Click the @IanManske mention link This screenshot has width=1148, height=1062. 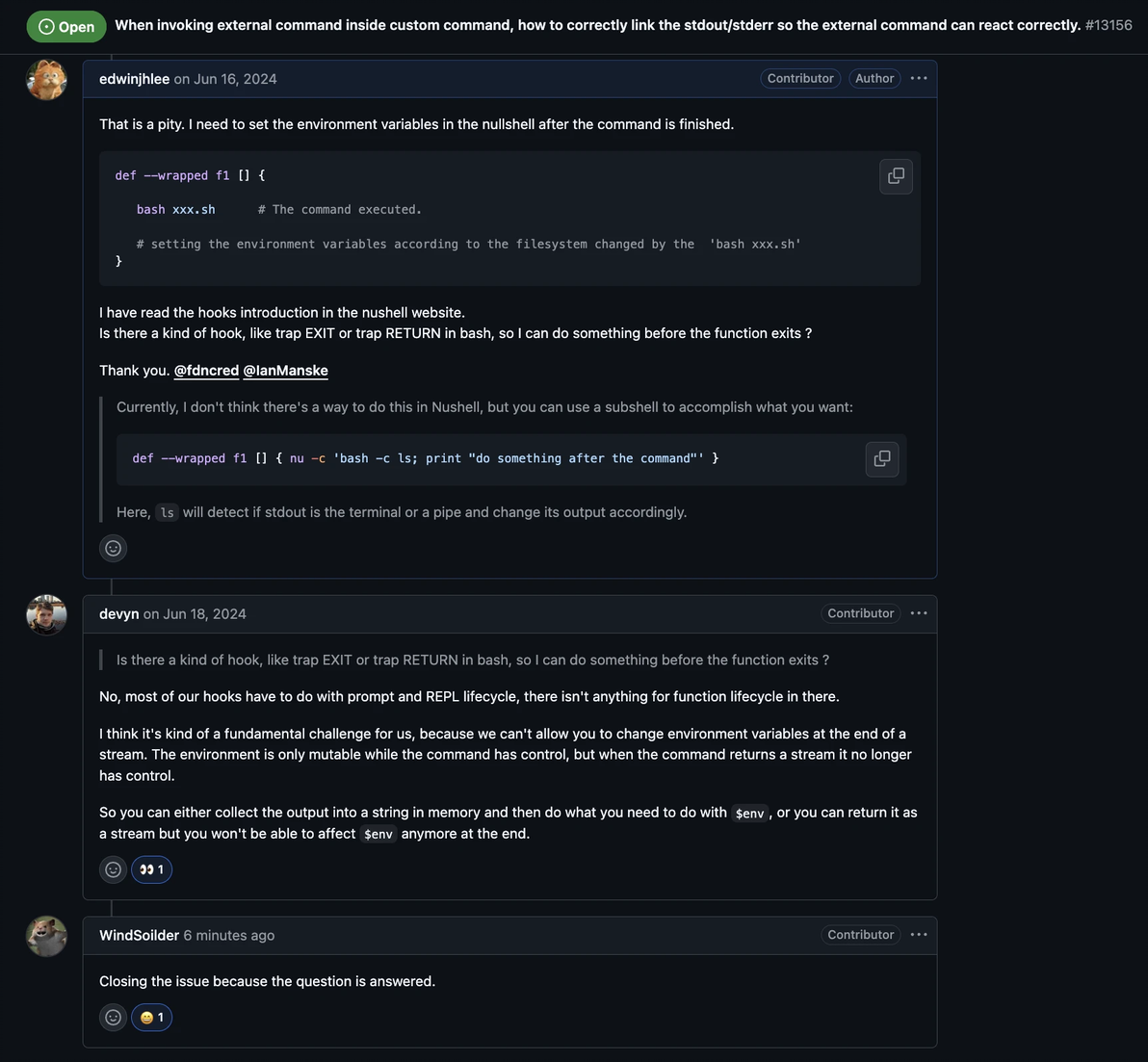[x=285, y=371]
